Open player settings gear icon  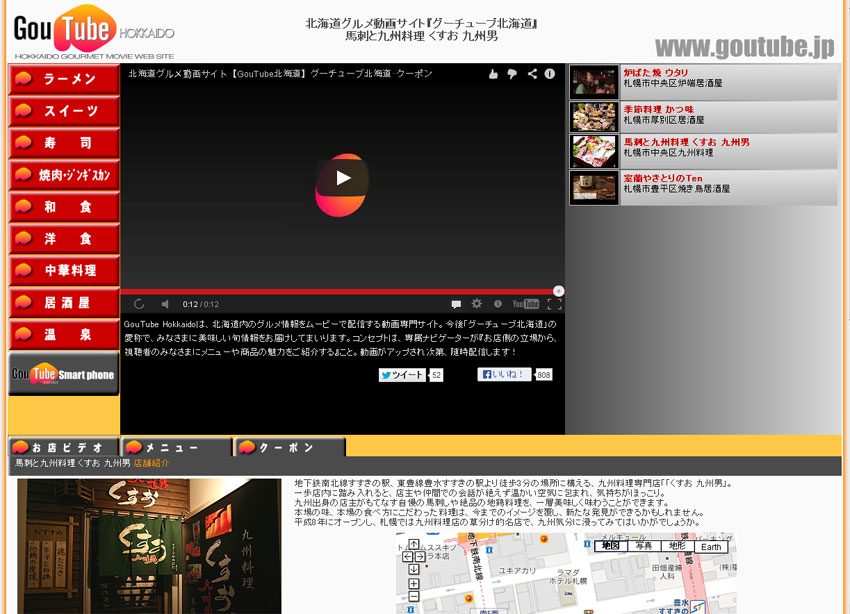[x=476, y=303]
